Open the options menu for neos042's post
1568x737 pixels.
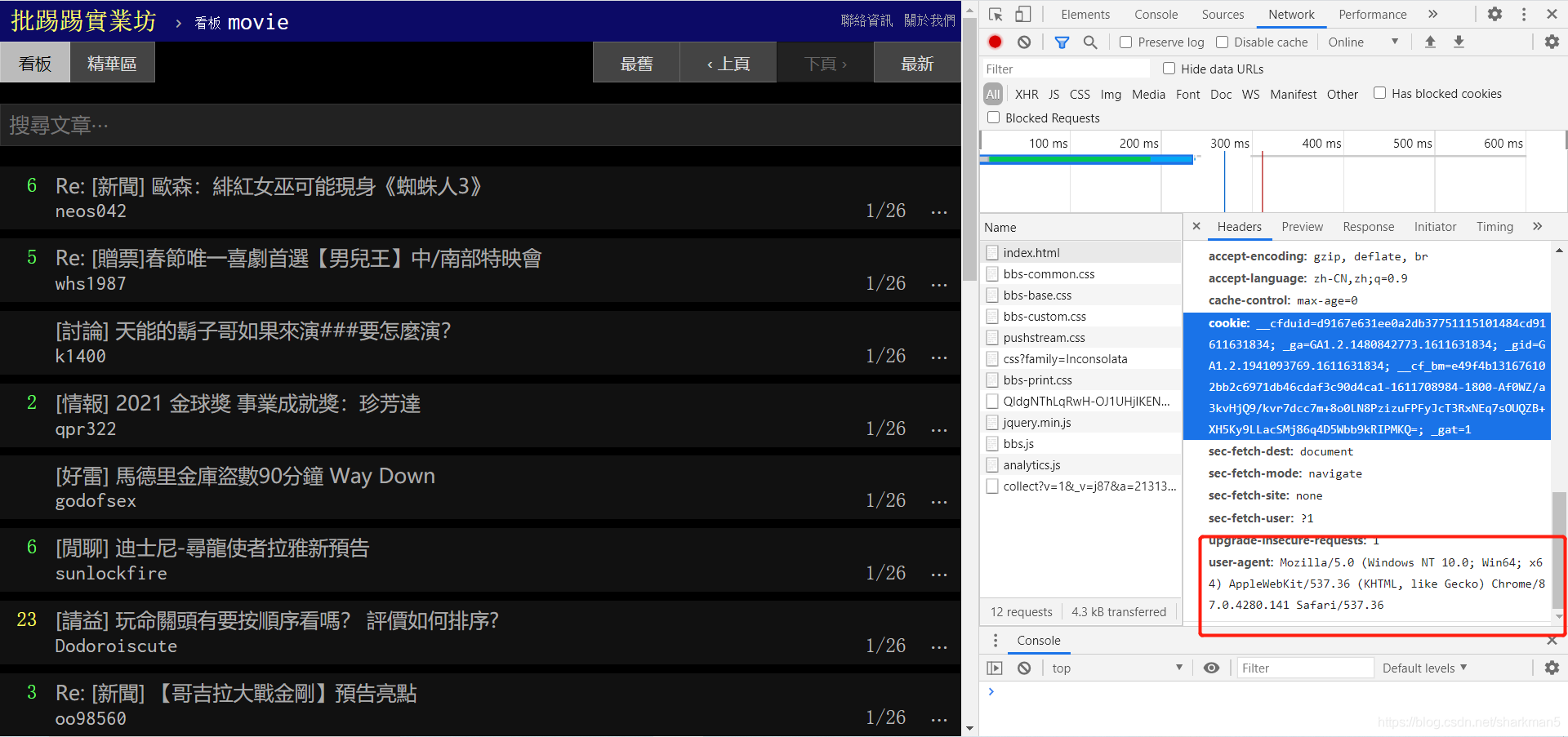939,212
